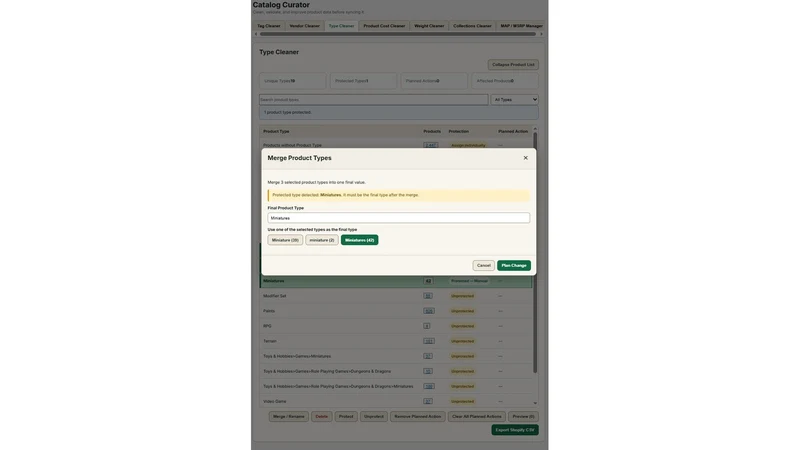Select the Video Game row
This screenshot has width=800, height=450.
[x=396, y=401]
